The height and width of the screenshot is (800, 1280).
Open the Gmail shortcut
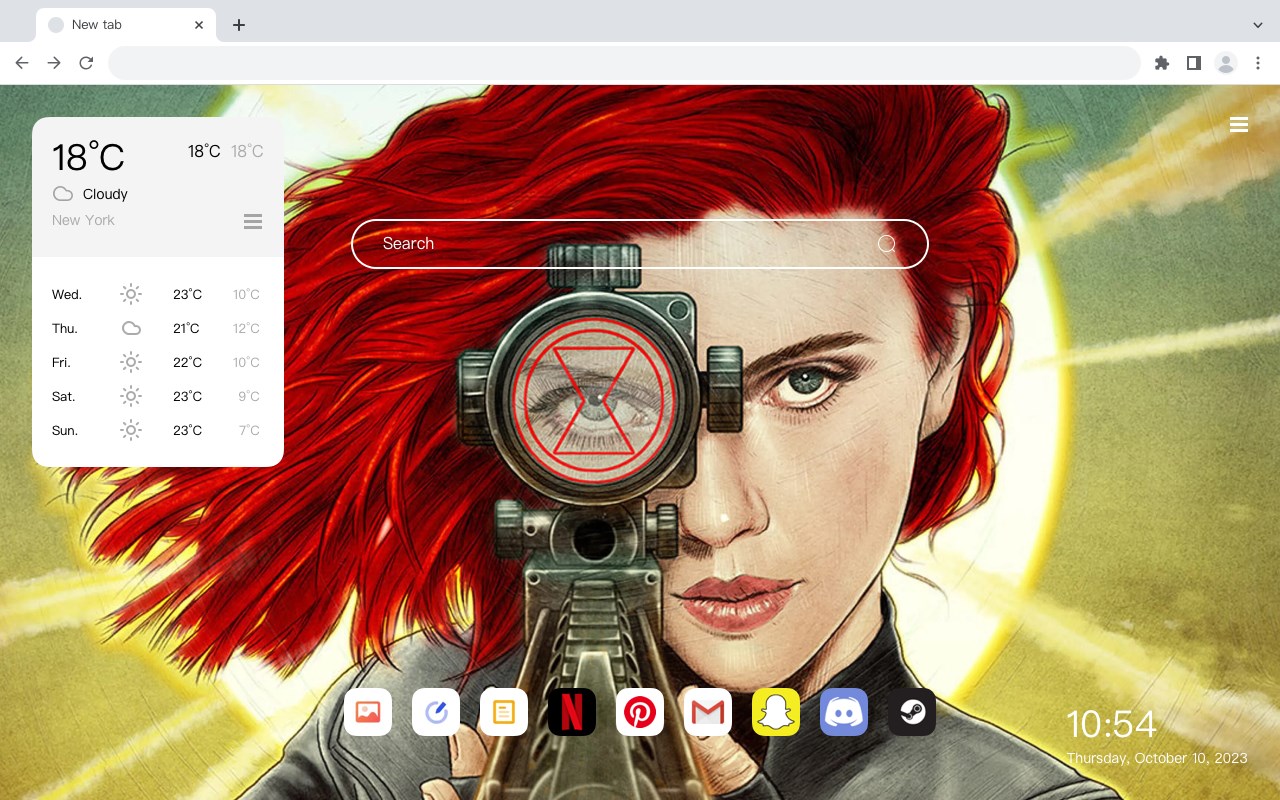[708, 712]
